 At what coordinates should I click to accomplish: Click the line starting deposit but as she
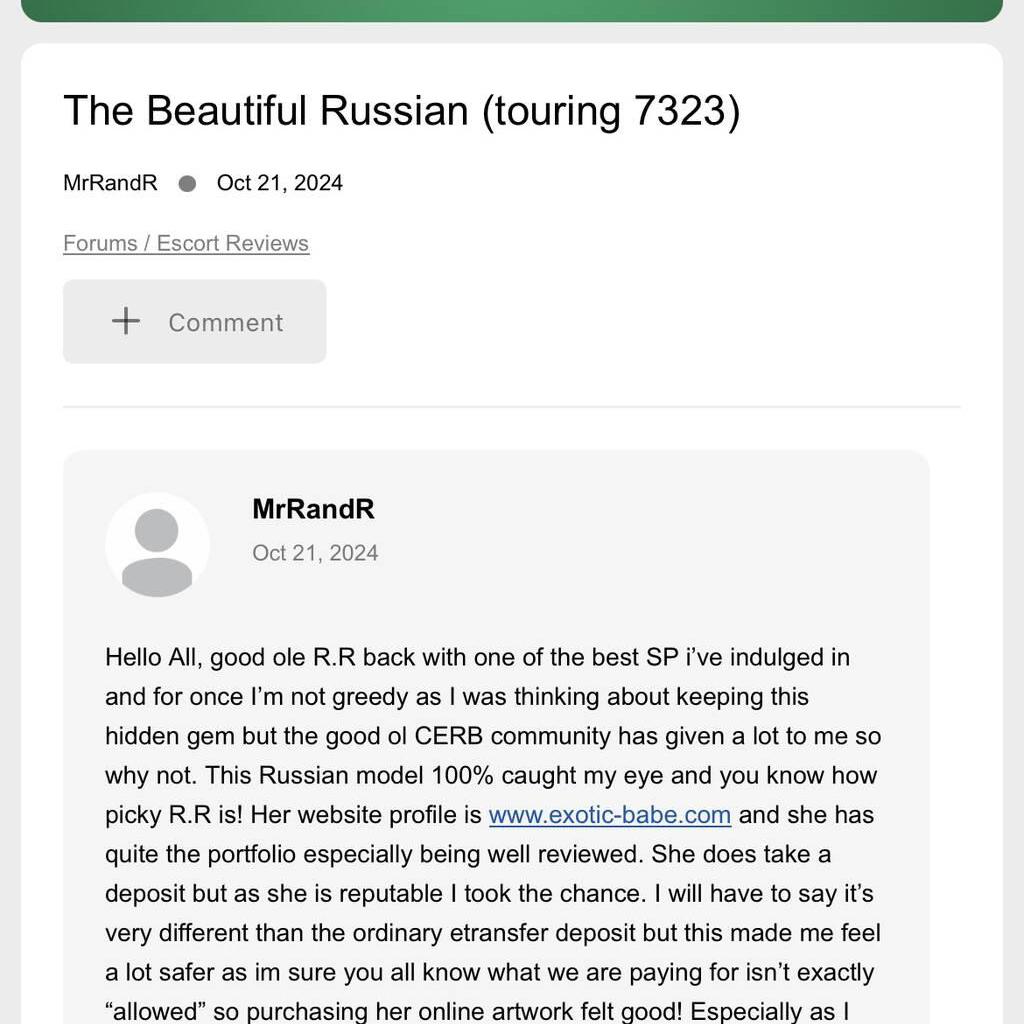click(489, 893)
